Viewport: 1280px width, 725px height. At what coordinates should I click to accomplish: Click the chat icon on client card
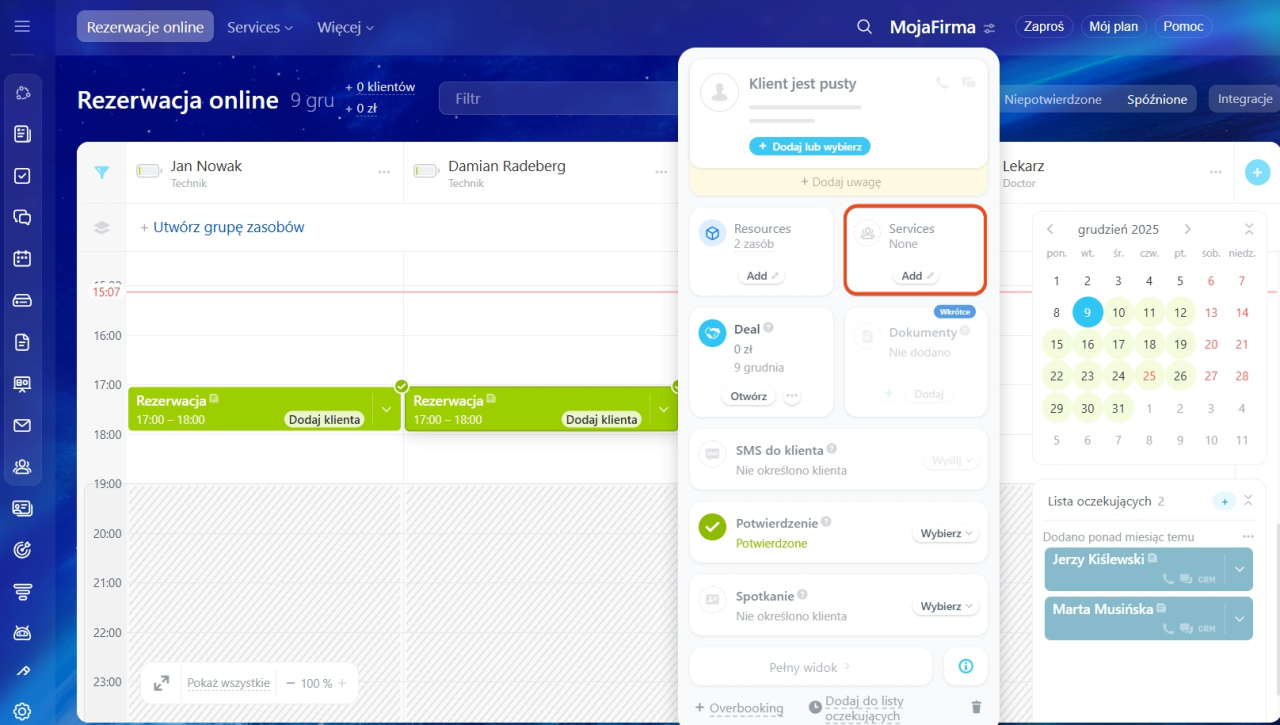(x=968, y=83)
